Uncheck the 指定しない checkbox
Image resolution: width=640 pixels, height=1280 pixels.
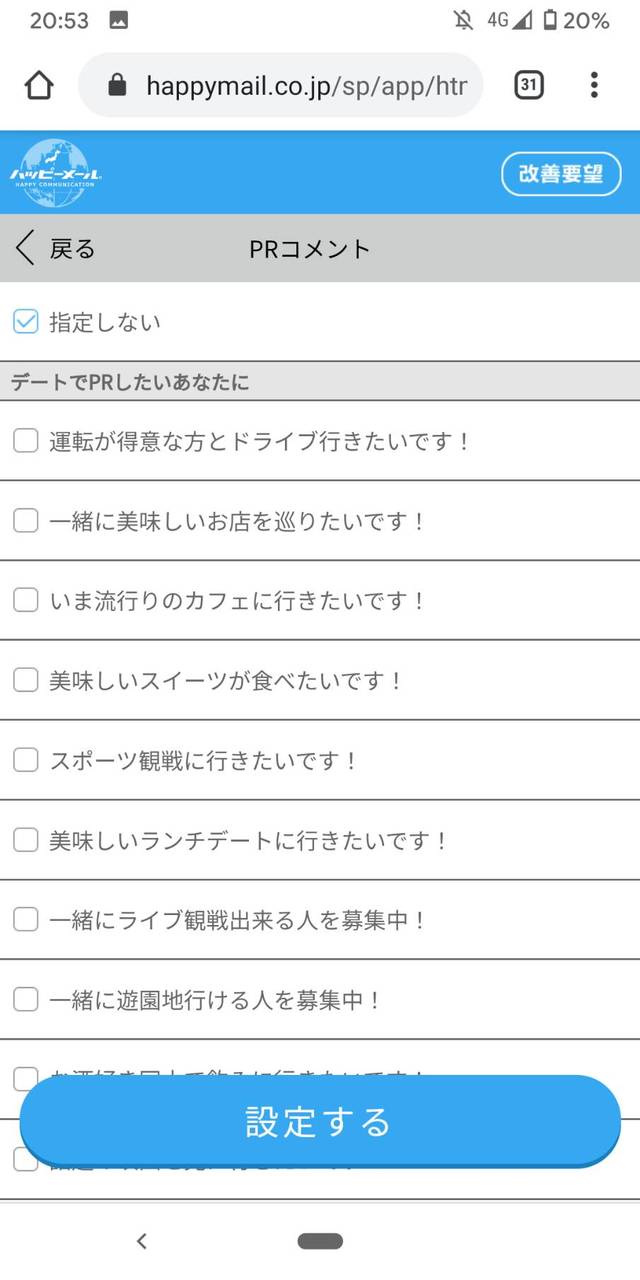26,322
